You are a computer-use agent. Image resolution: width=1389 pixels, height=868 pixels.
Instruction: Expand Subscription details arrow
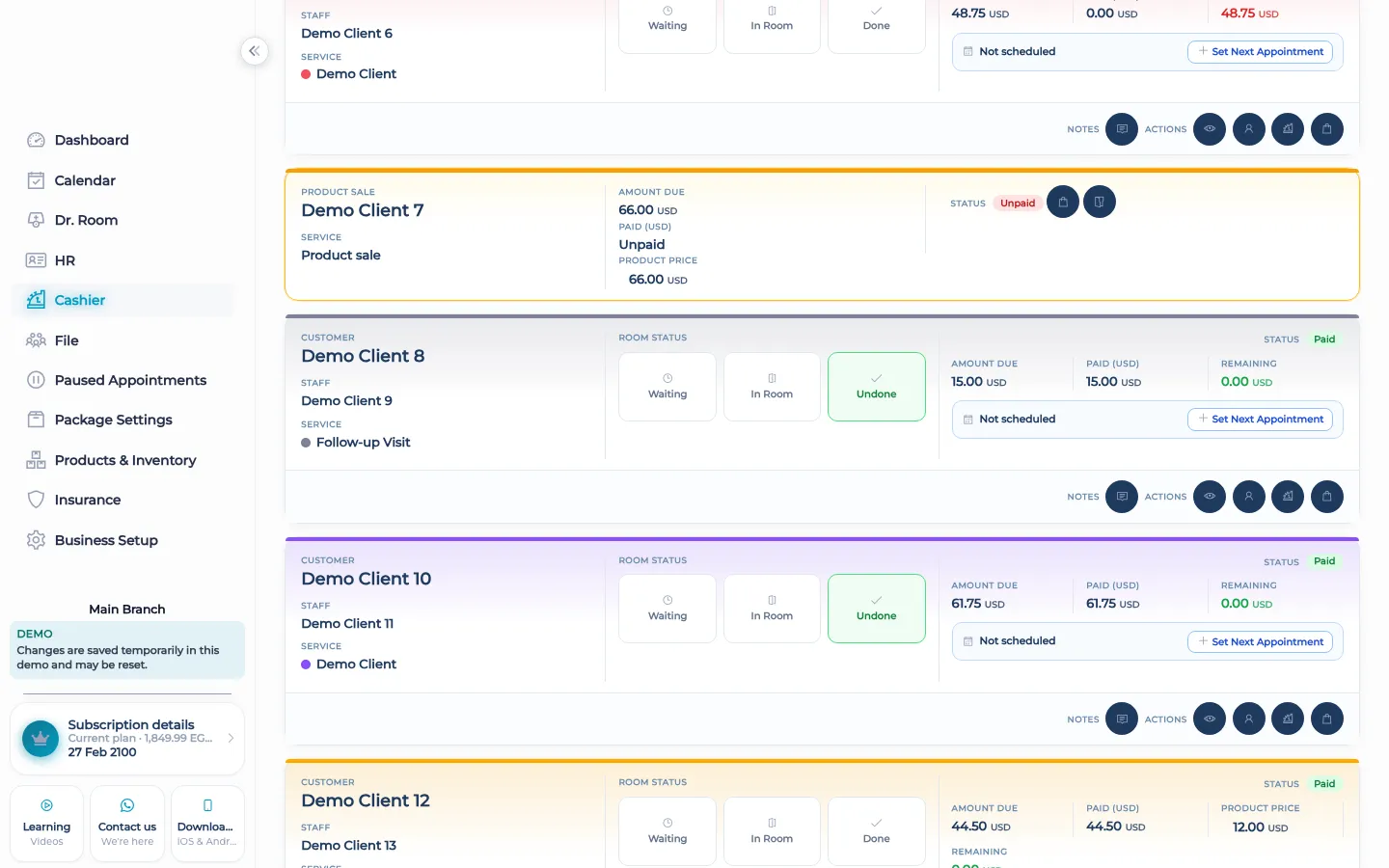click(231, 738)
